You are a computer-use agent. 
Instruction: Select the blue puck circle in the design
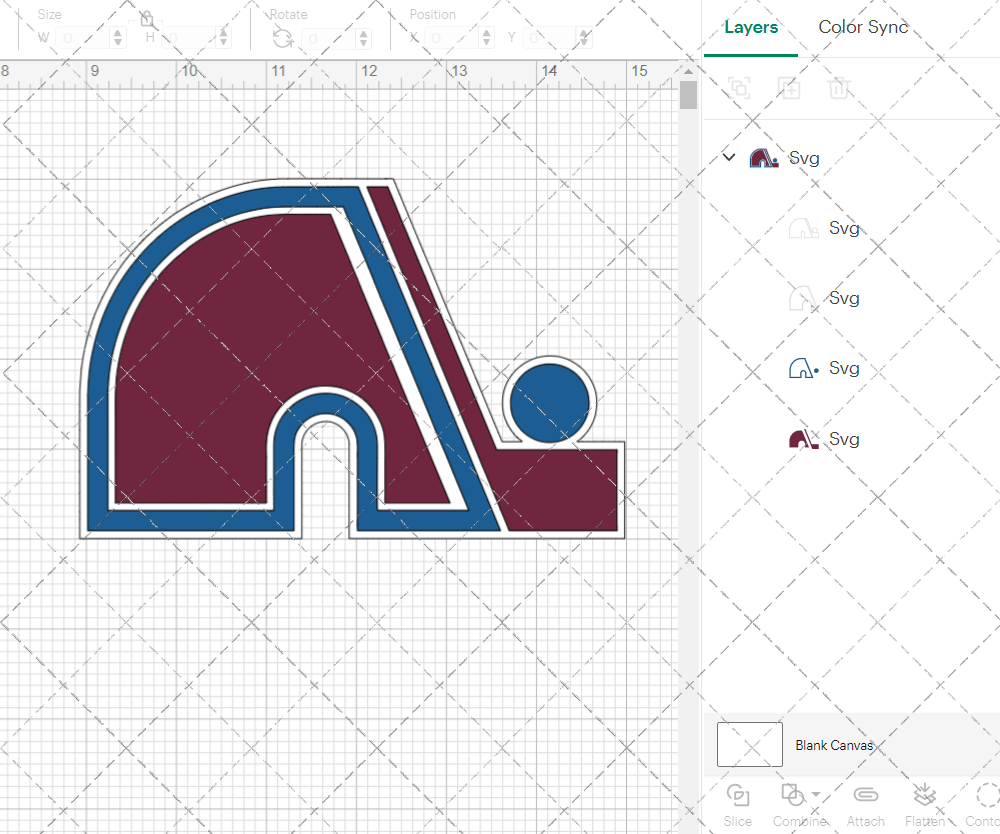pos(549,404)
